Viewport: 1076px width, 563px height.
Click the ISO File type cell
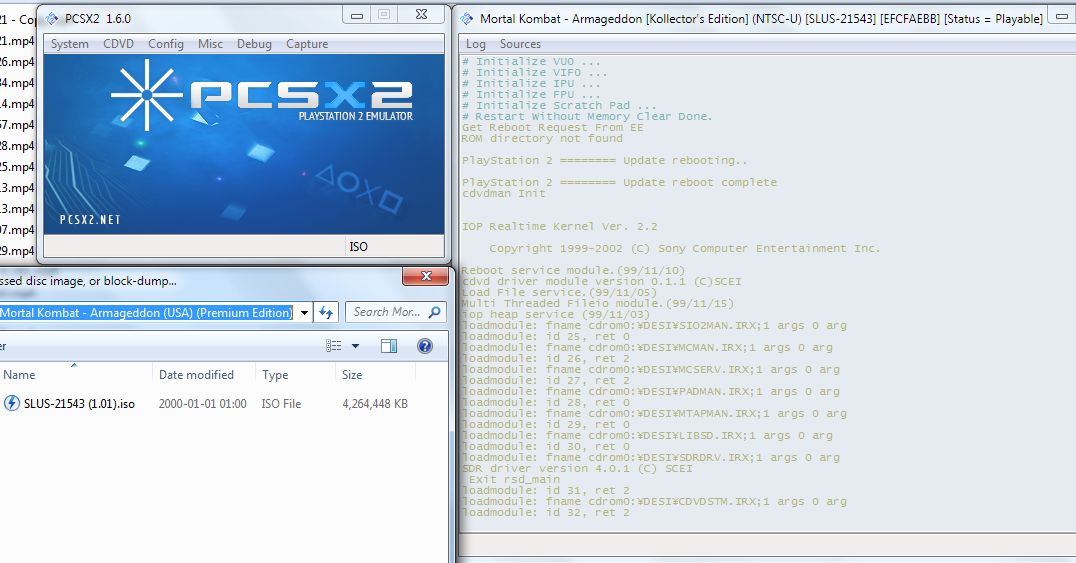point(281,404)
